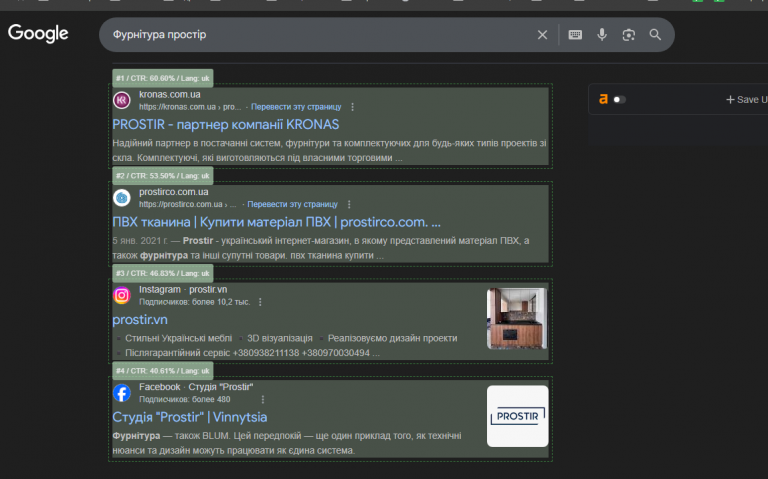Open more options for Instagram prostir.vn result
Image resolution: width=768 pixels, height=479 pixels.
point(260,302)
